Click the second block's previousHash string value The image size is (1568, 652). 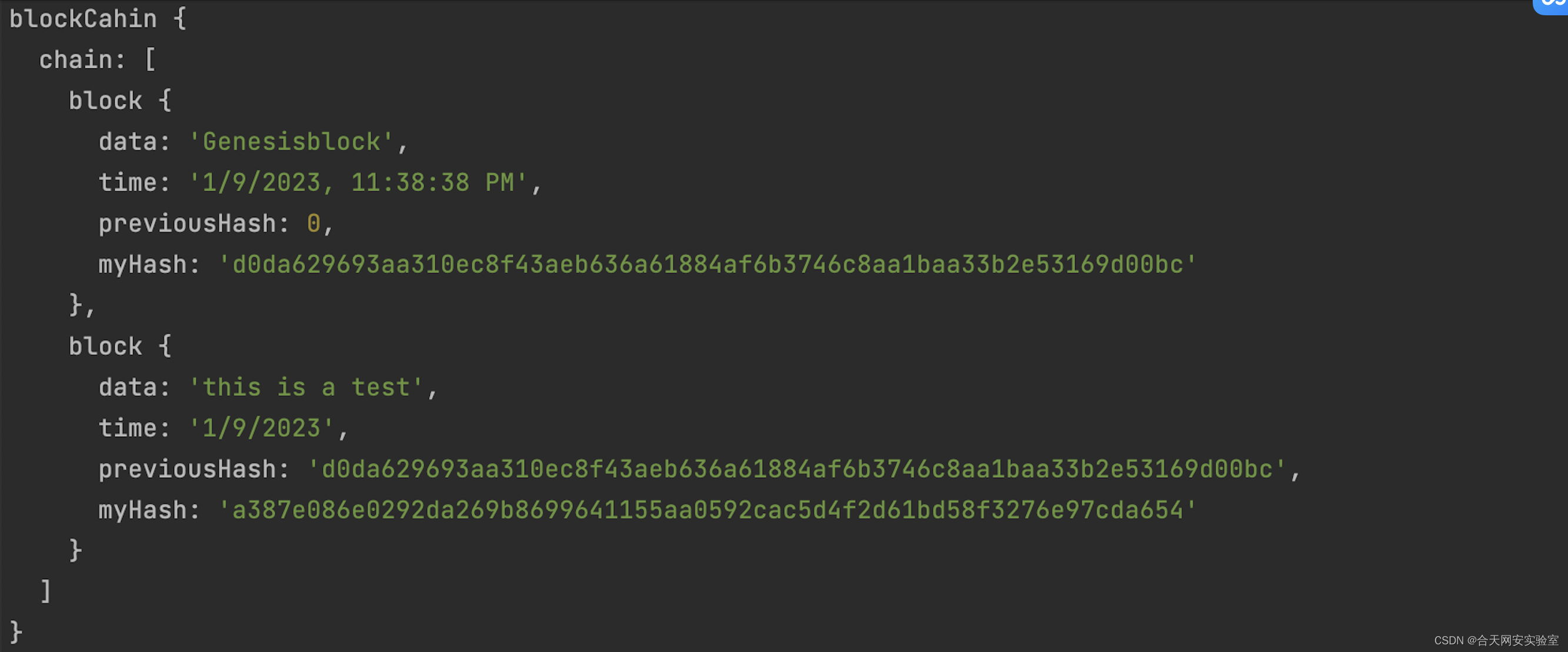tap(797, 470)
